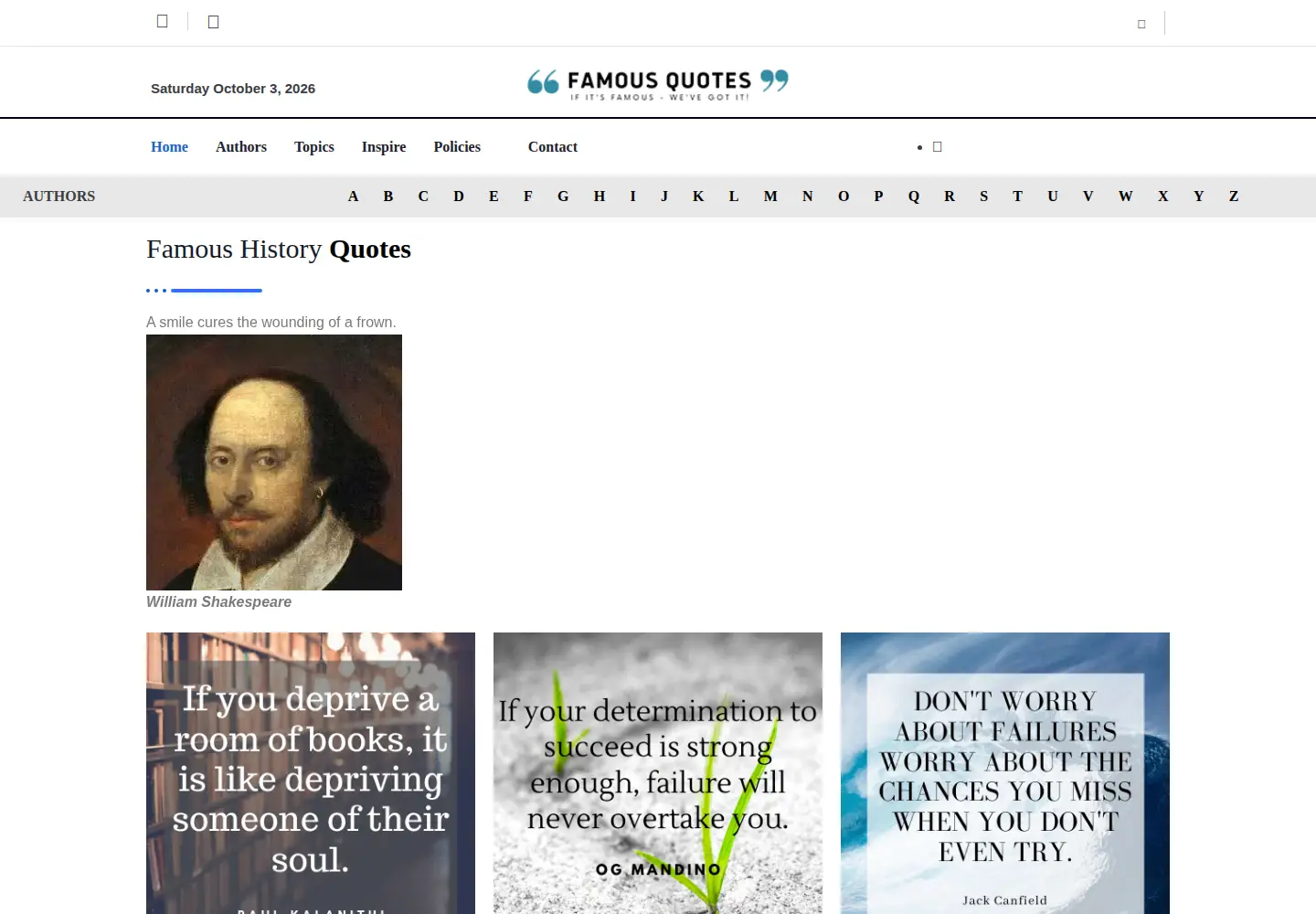
Task: Click the "Famous History Quotes" heading
Action: click(279, 250)
